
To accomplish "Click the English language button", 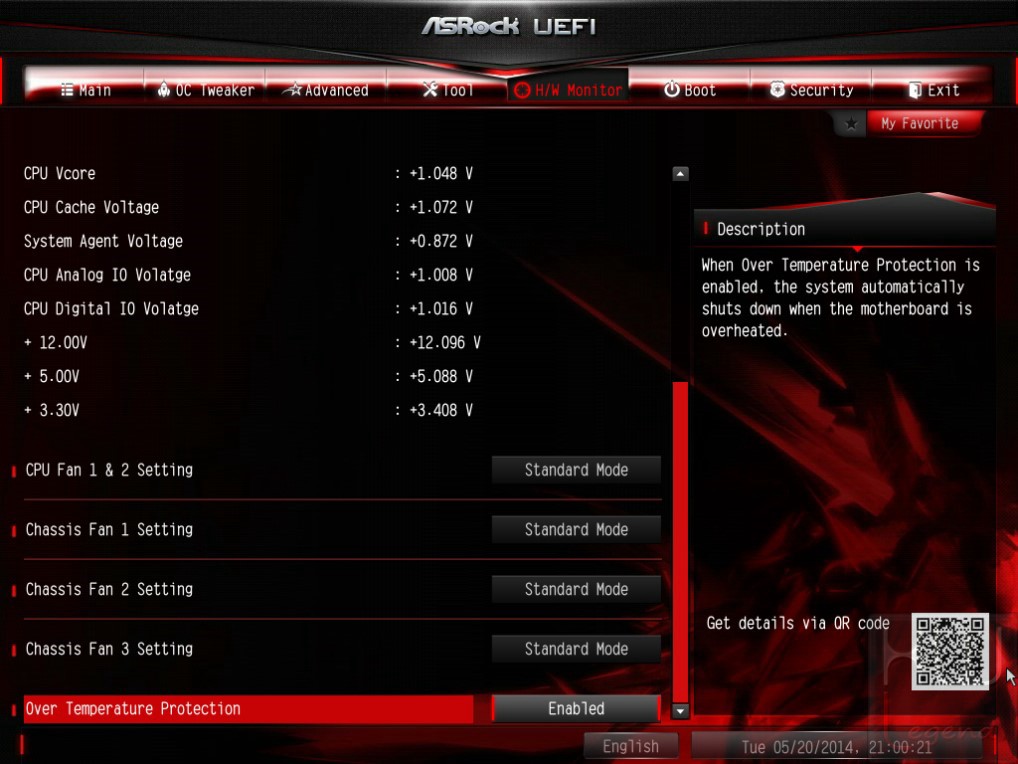I will pos(630,746).
